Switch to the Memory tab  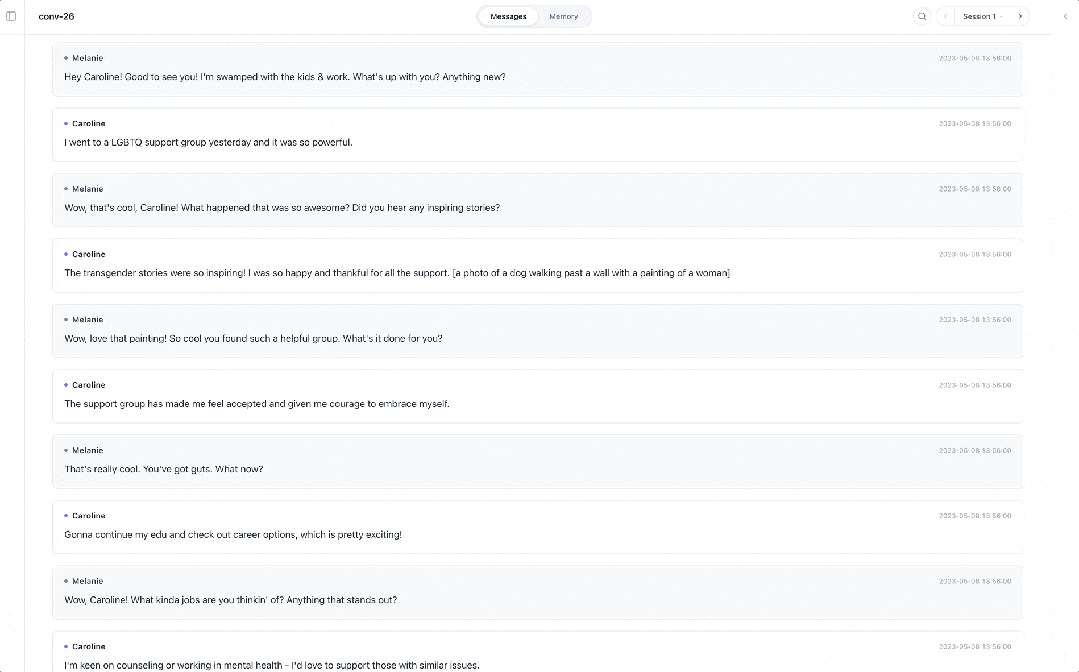coord(563,16)
